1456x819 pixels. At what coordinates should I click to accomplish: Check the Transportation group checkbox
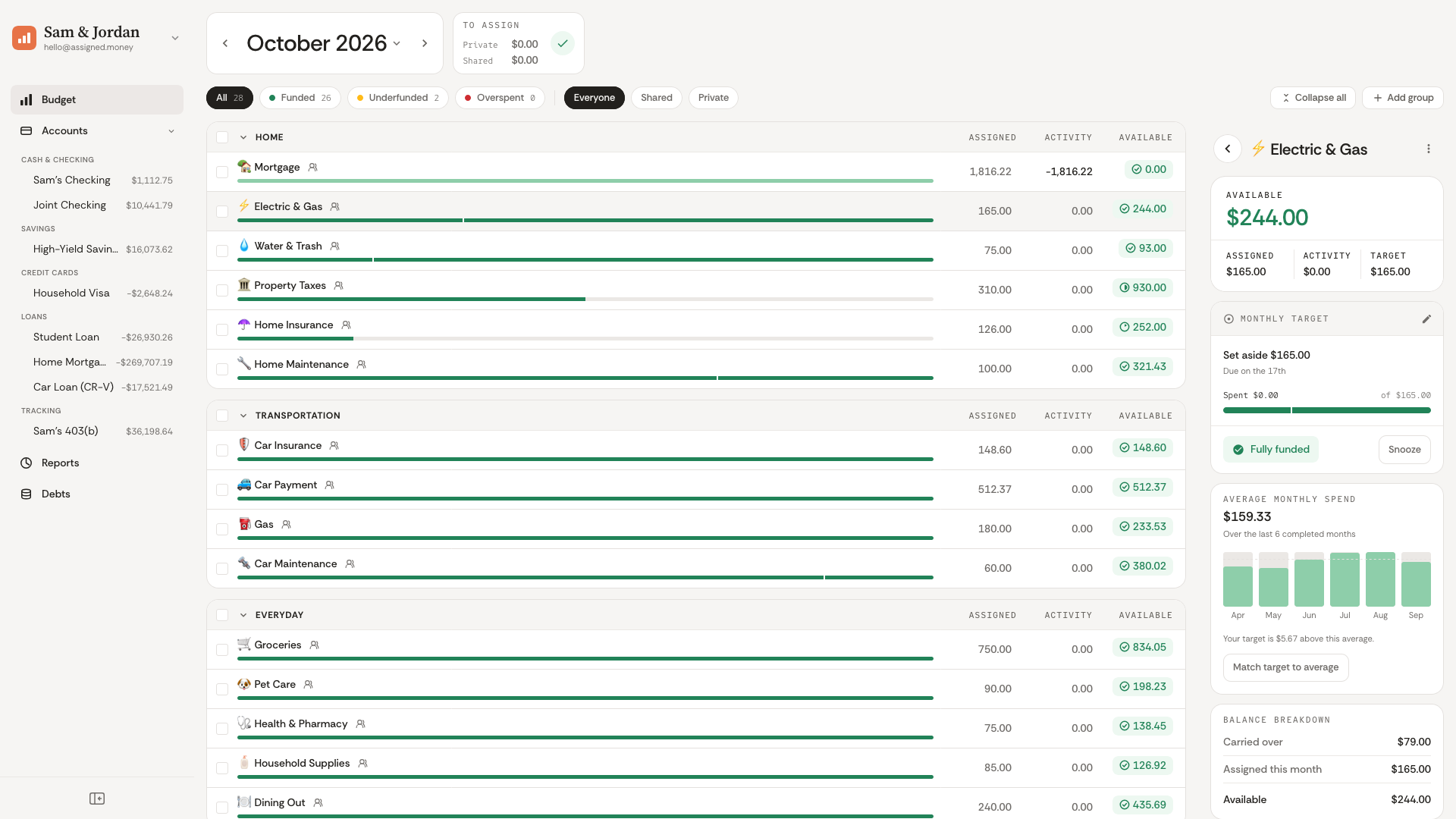pyautogui.click(x=222, y=416)
